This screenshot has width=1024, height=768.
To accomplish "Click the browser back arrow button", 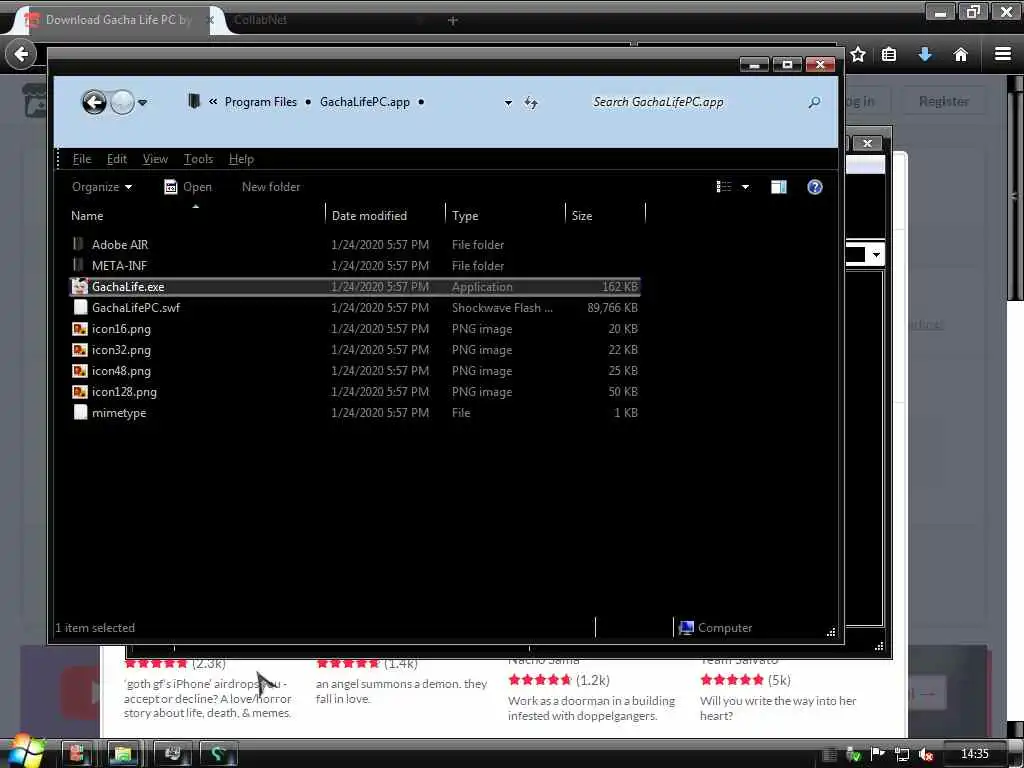I will click(x=21, y=54).
